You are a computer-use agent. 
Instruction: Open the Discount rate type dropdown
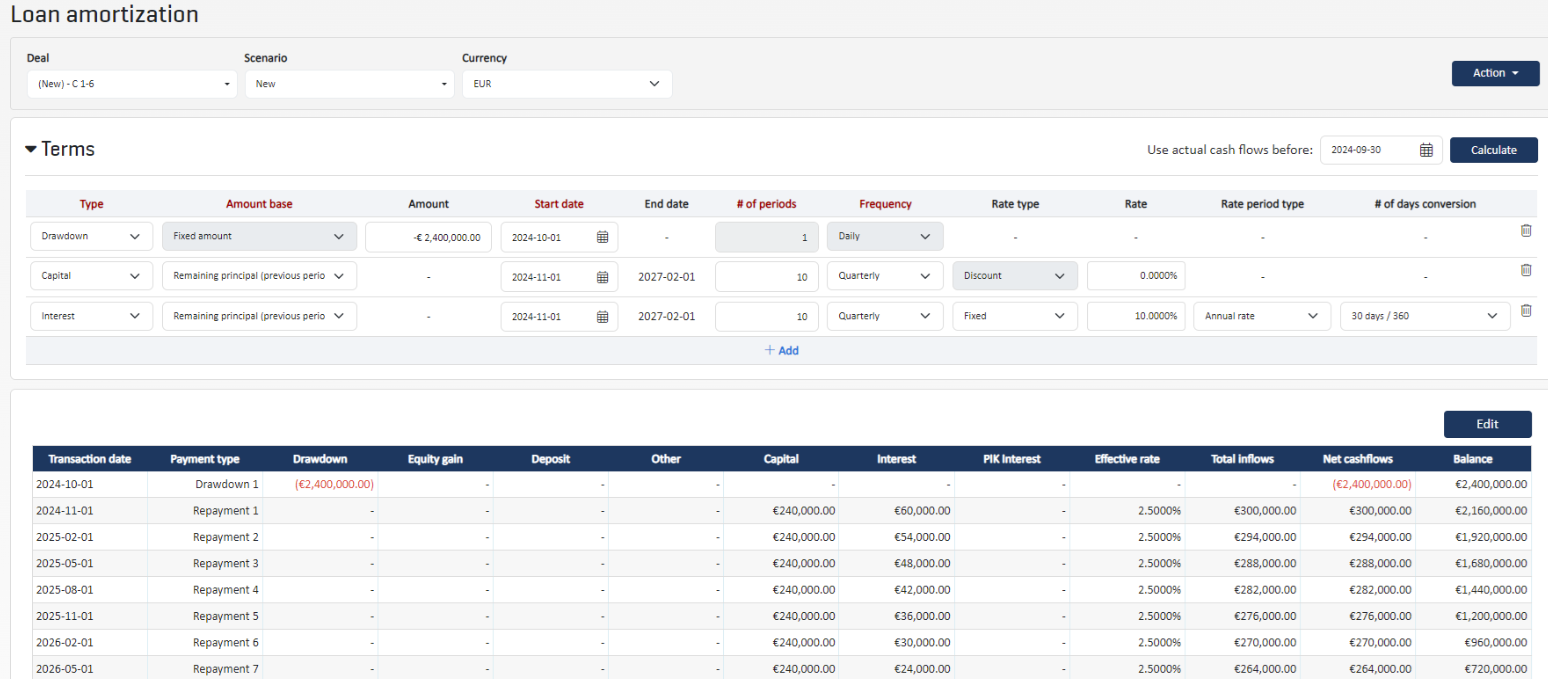pos(1015,276)
